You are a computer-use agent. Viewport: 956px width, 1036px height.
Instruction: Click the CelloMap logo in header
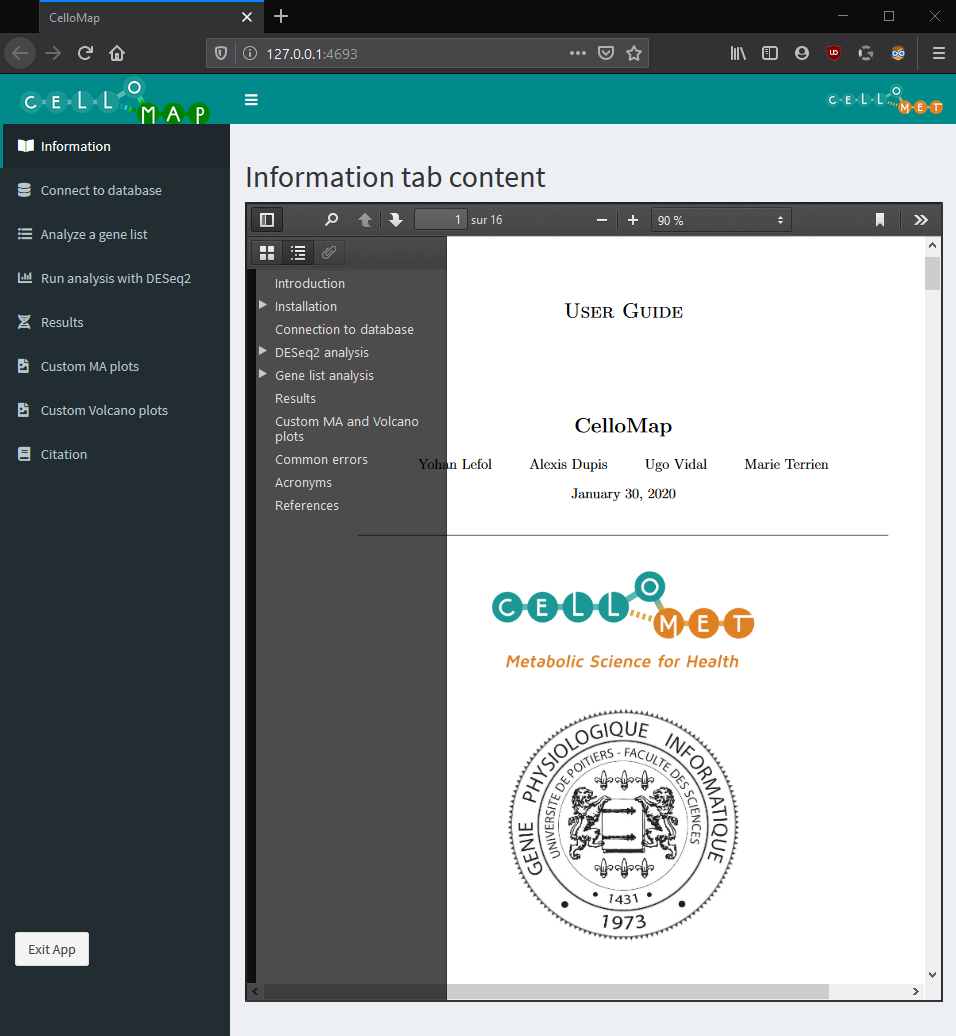pyautogui.click(x=115, y=100)
